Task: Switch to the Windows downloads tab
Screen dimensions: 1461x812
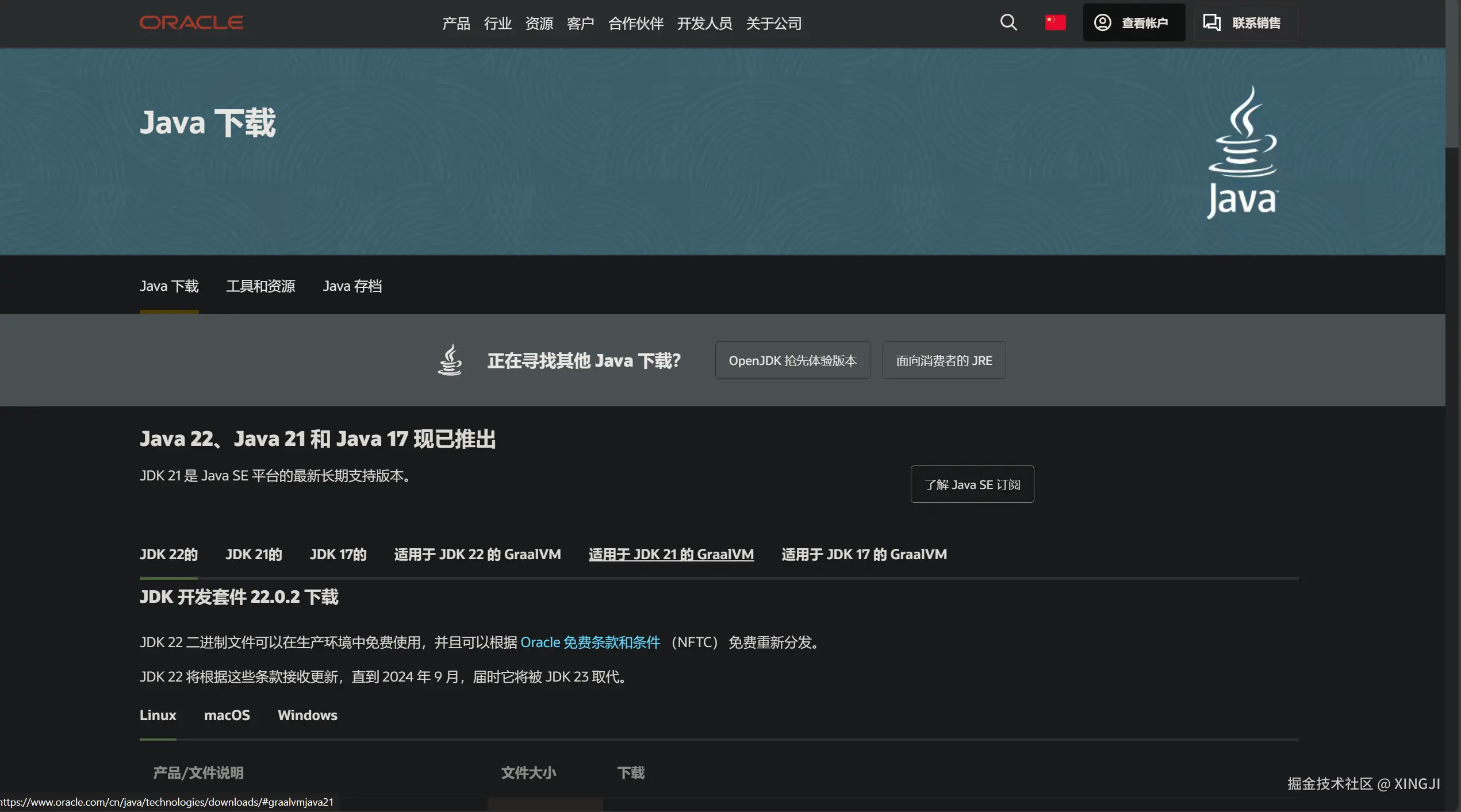Action: (x=307, y=715)
